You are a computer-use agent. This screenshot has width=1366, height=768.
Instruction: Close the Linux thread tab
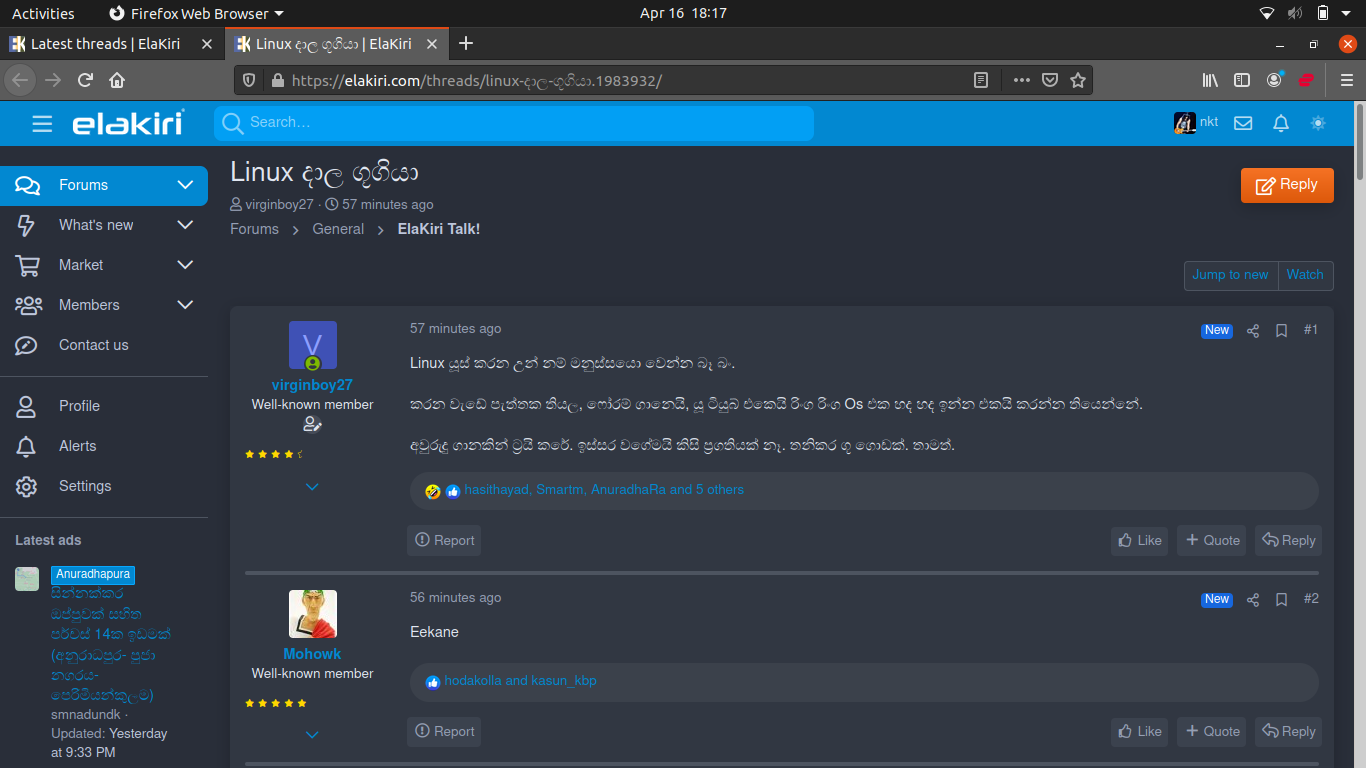432,44
